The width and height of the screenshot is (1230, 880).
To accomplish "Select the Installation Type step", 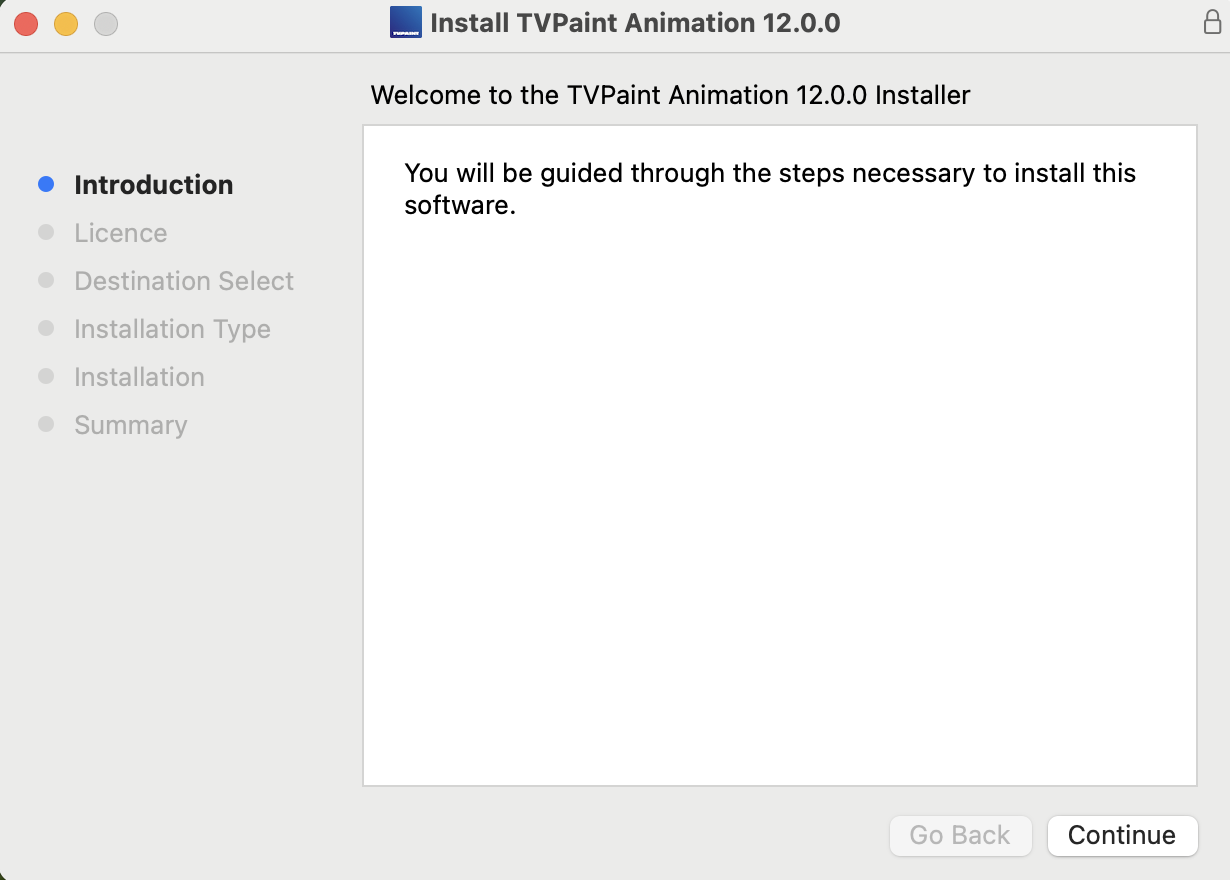I will tap(171, 329).
